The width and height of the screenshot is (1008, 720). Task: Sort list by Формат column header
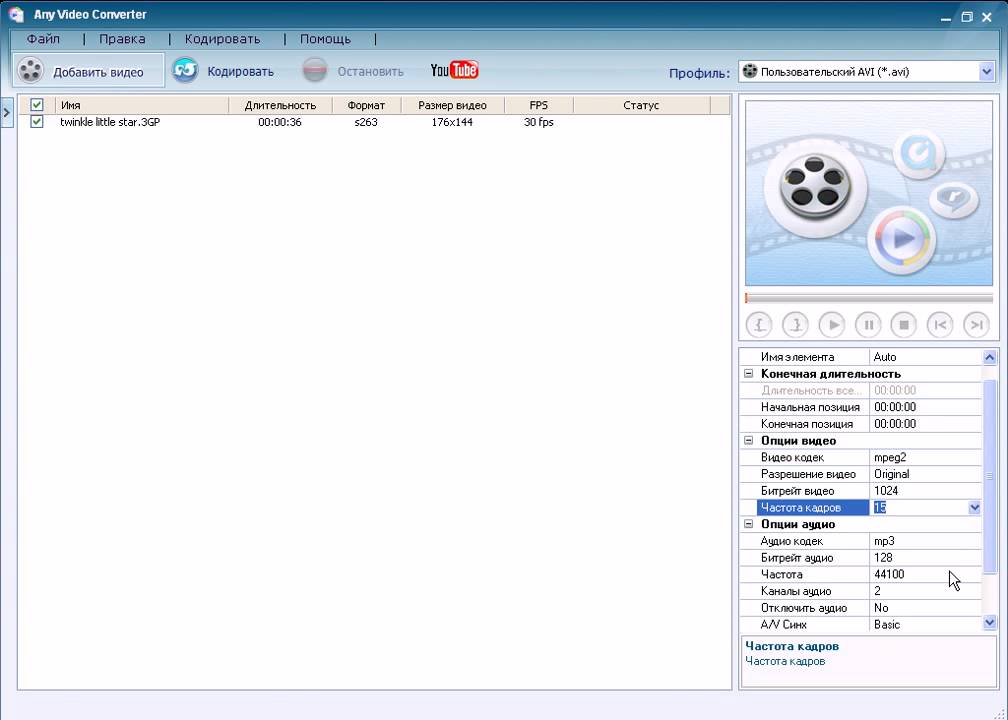(366, 105)
